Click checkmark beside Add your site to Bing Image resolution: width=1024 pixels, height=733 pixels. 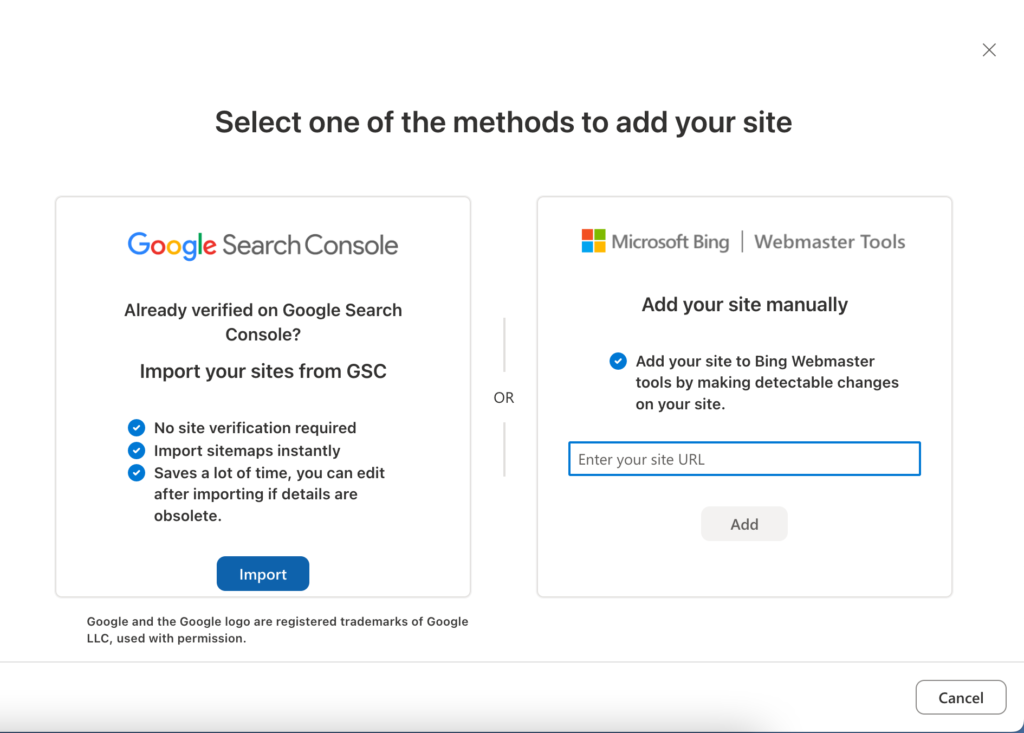[619, 361]
